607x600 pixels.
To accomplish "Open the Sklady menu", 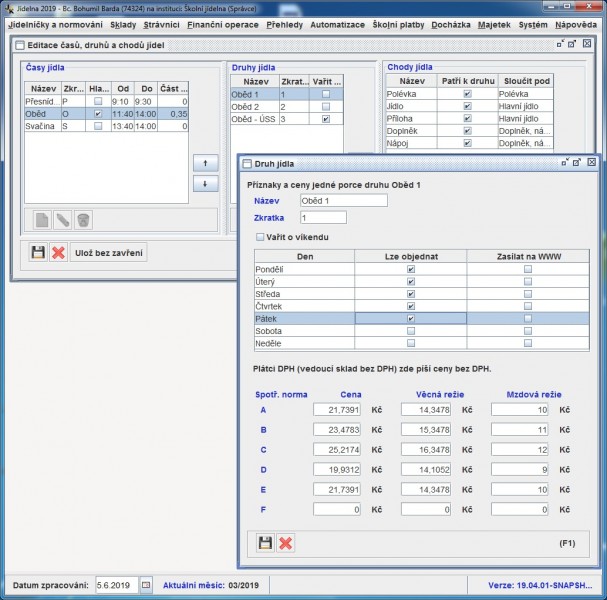I will 123,23.
